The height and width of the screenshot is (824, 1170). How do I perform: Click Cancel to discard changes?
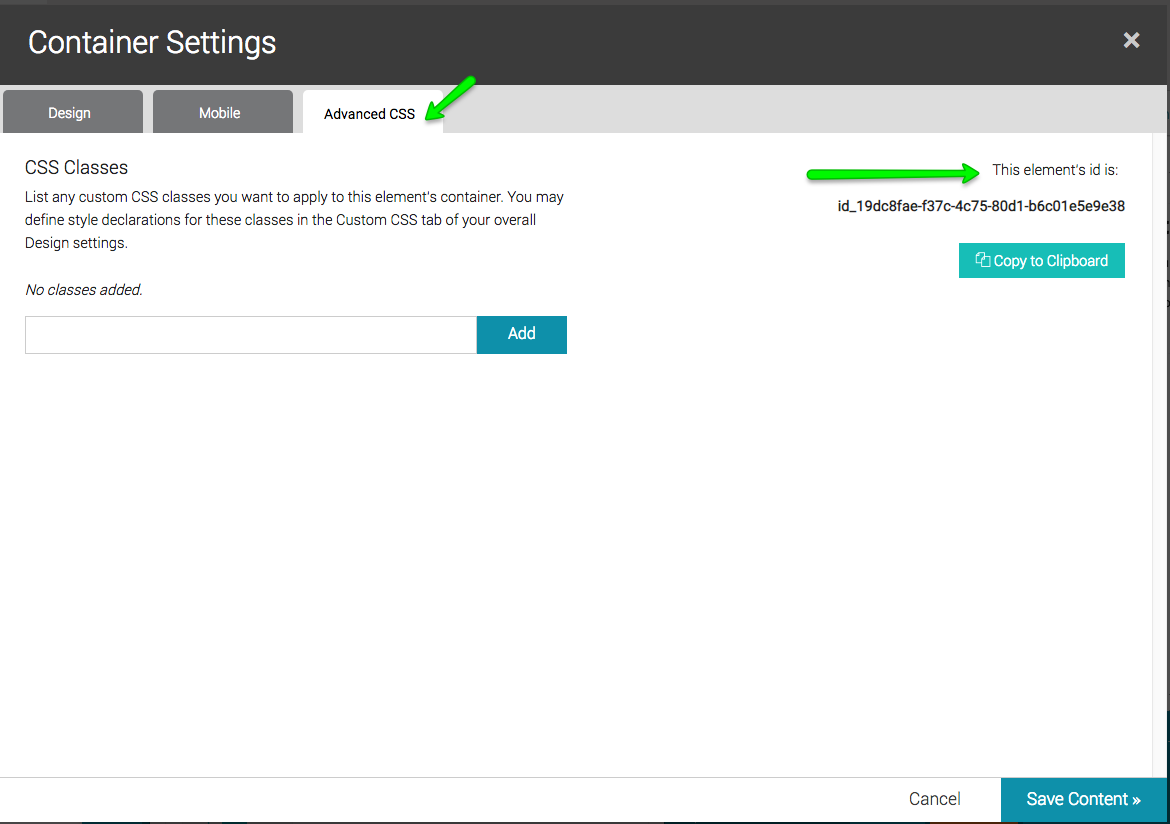(934, 799)
